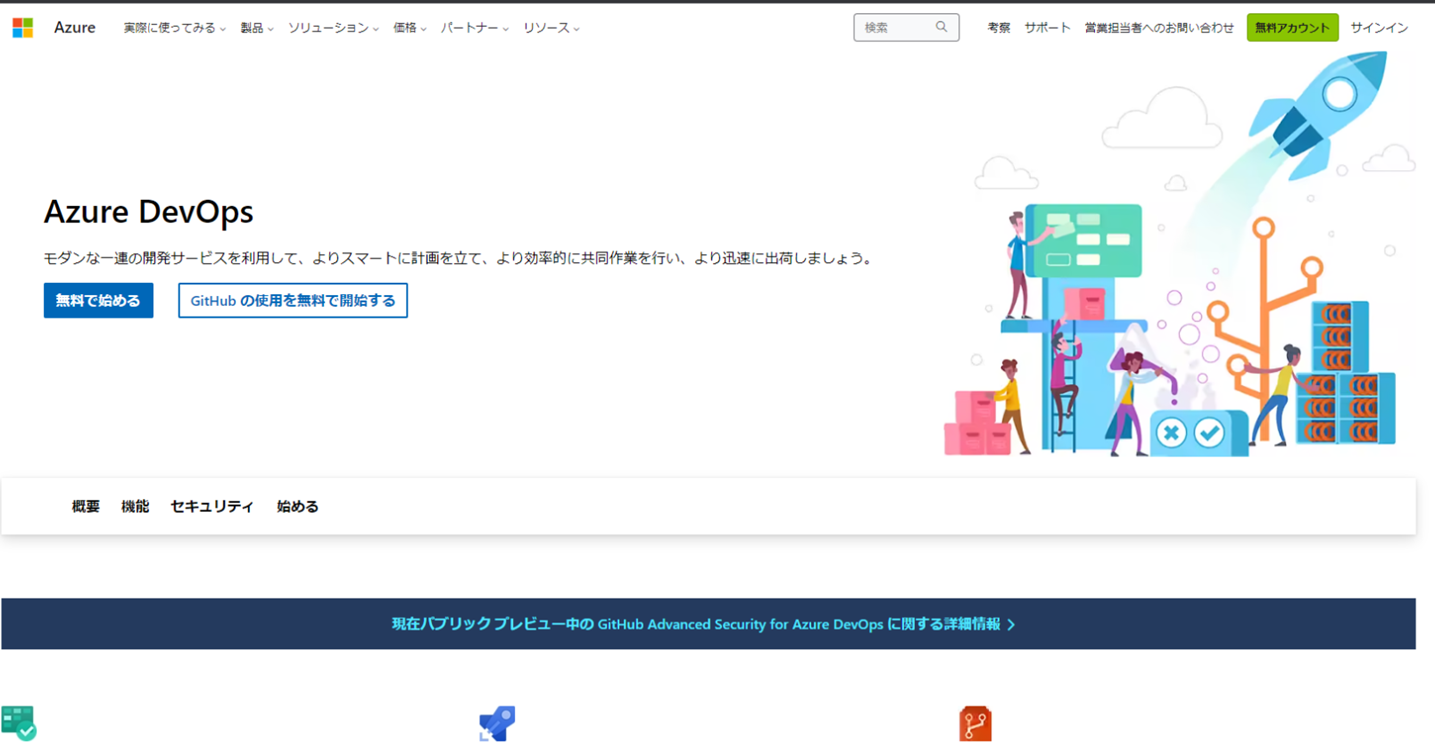Expand the 実際に使ってみる menu
The width and height of the screenshot is (1435, 742).
pyautogui.click(x=175, y=28)
